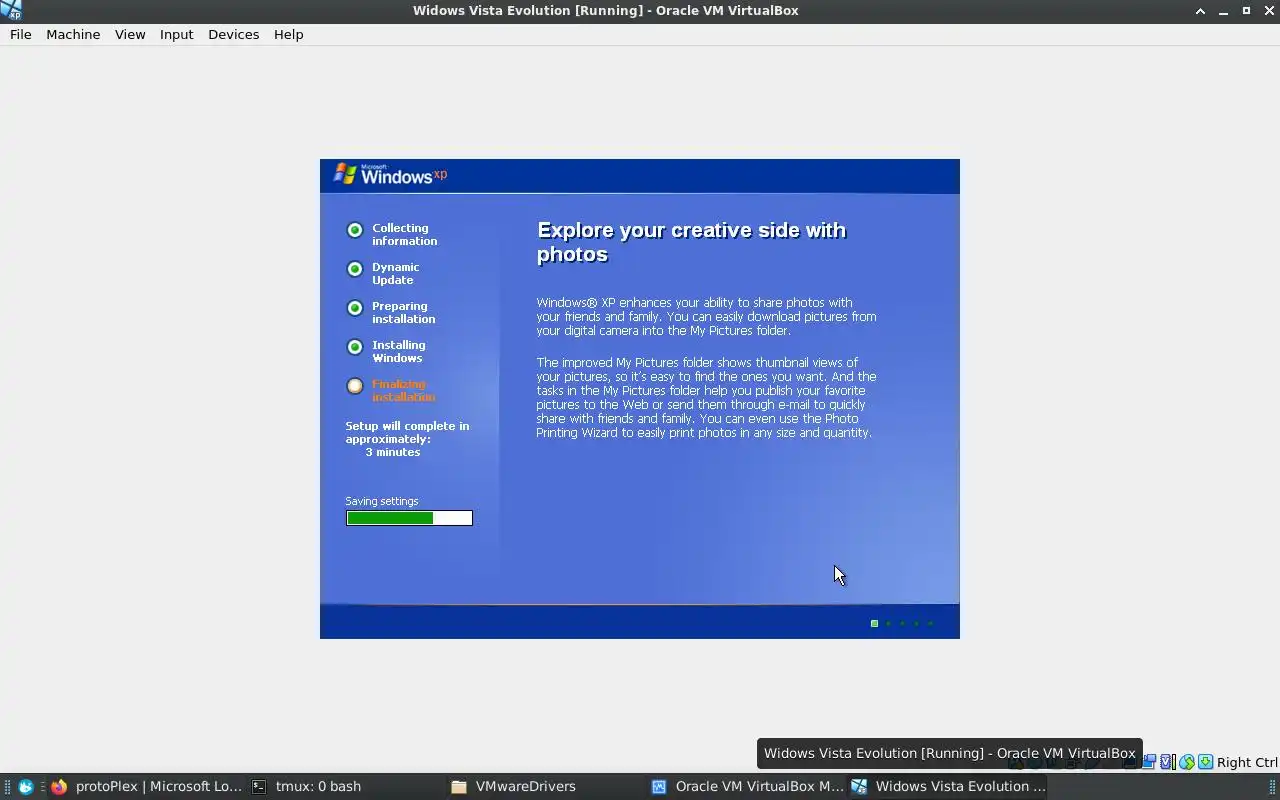Viewport: 1280px width, 800px height.
Task: Open the Devices menu
Action: point(233,34)
